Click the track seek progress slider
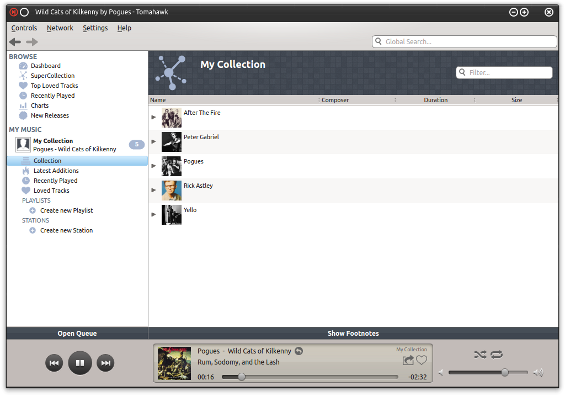The width and height of the screenshot is (565, 396). click(310, 377)
